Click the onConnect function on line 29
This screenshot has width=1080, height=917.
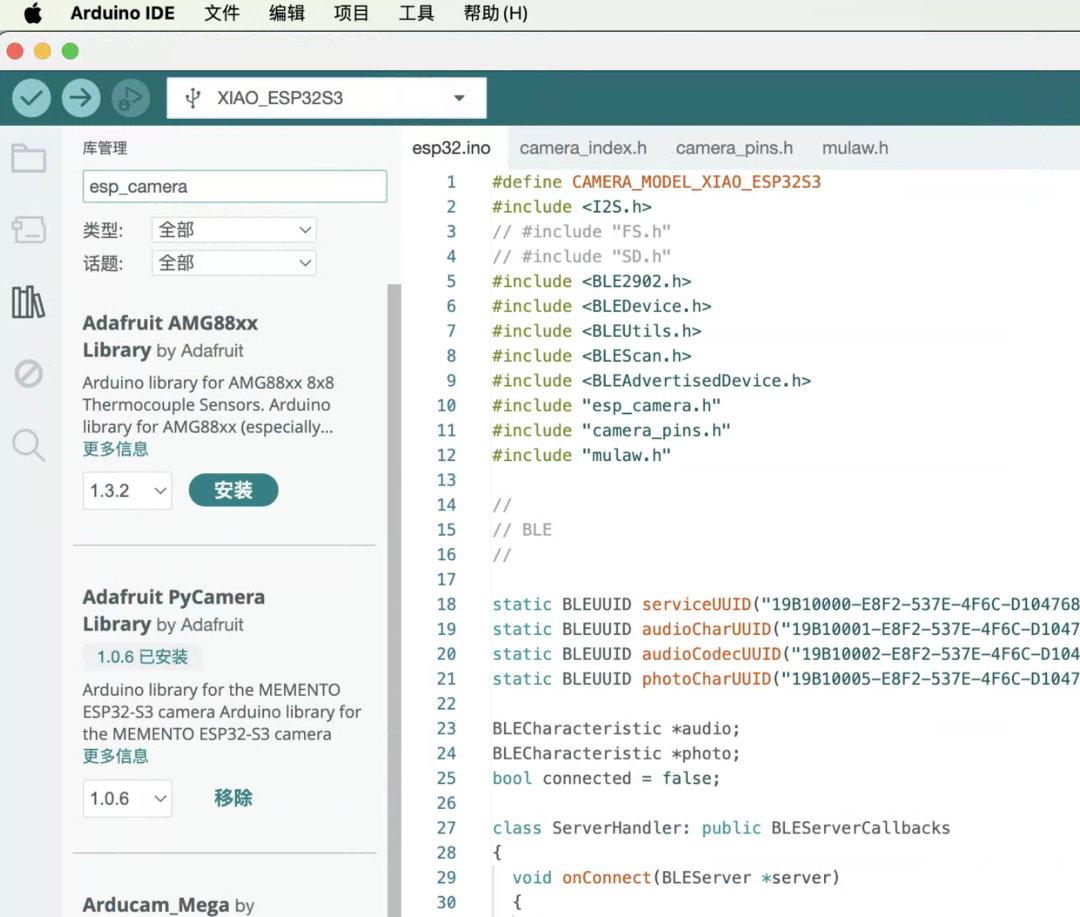point(606,878)
